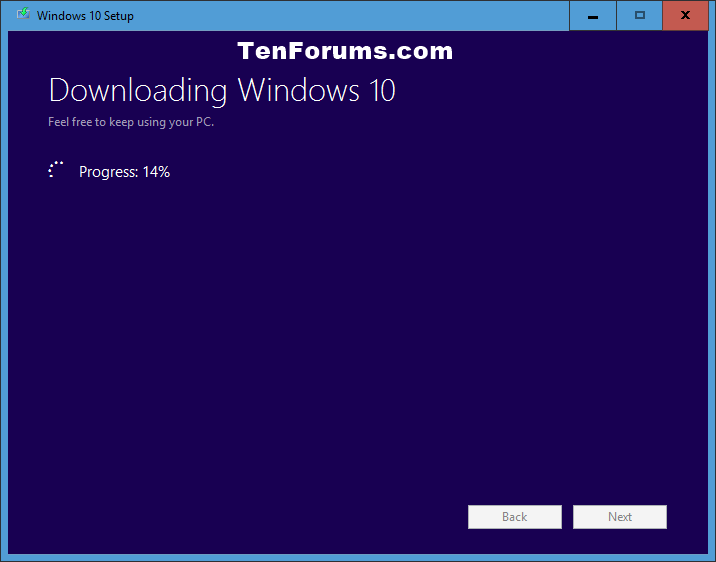Click the Back button

(x=515, y=517)
